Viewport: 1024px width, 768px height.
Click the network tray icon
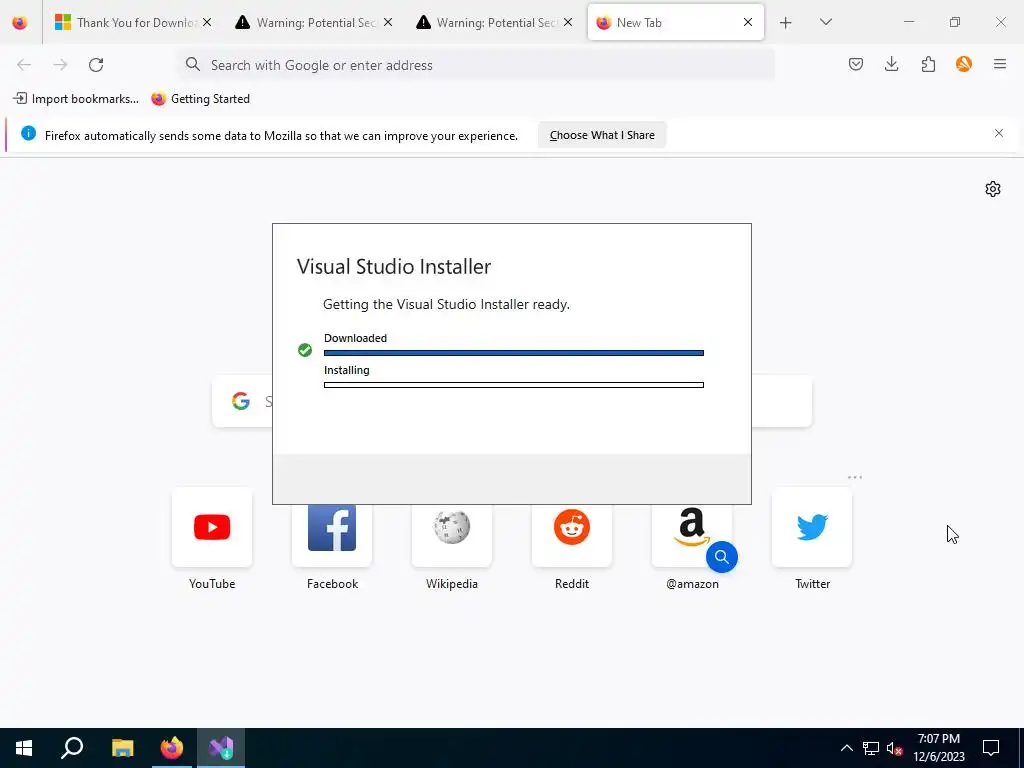pyautogui.click(x=871, y=748)
